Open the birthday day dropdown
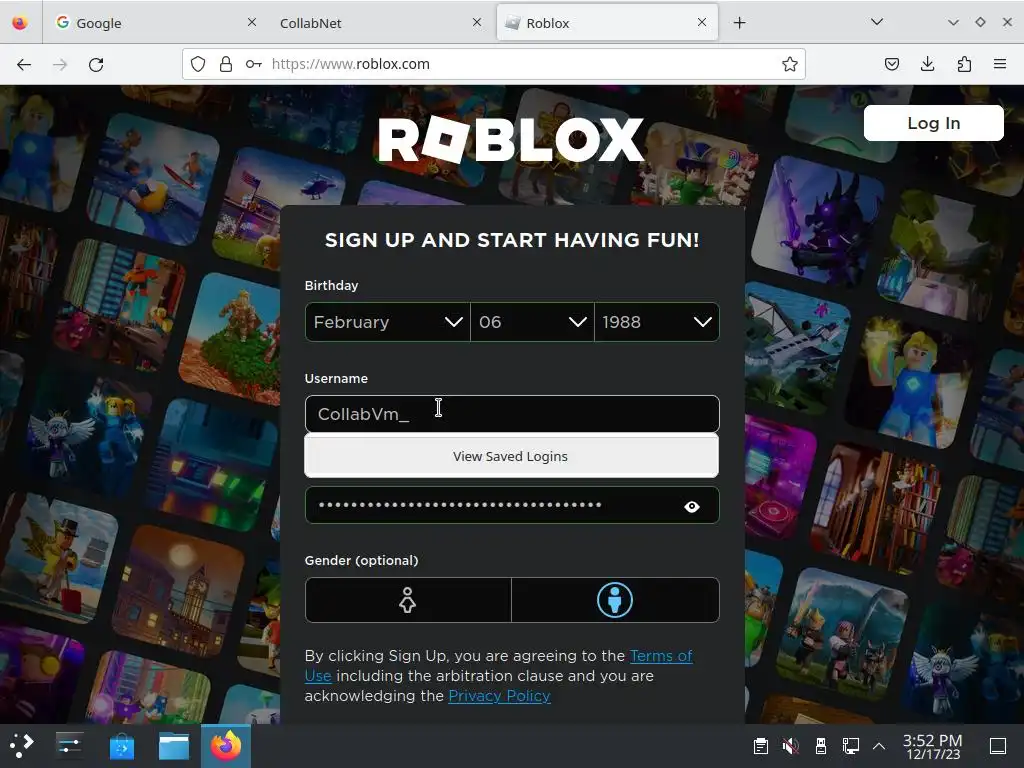 (532, 322)
